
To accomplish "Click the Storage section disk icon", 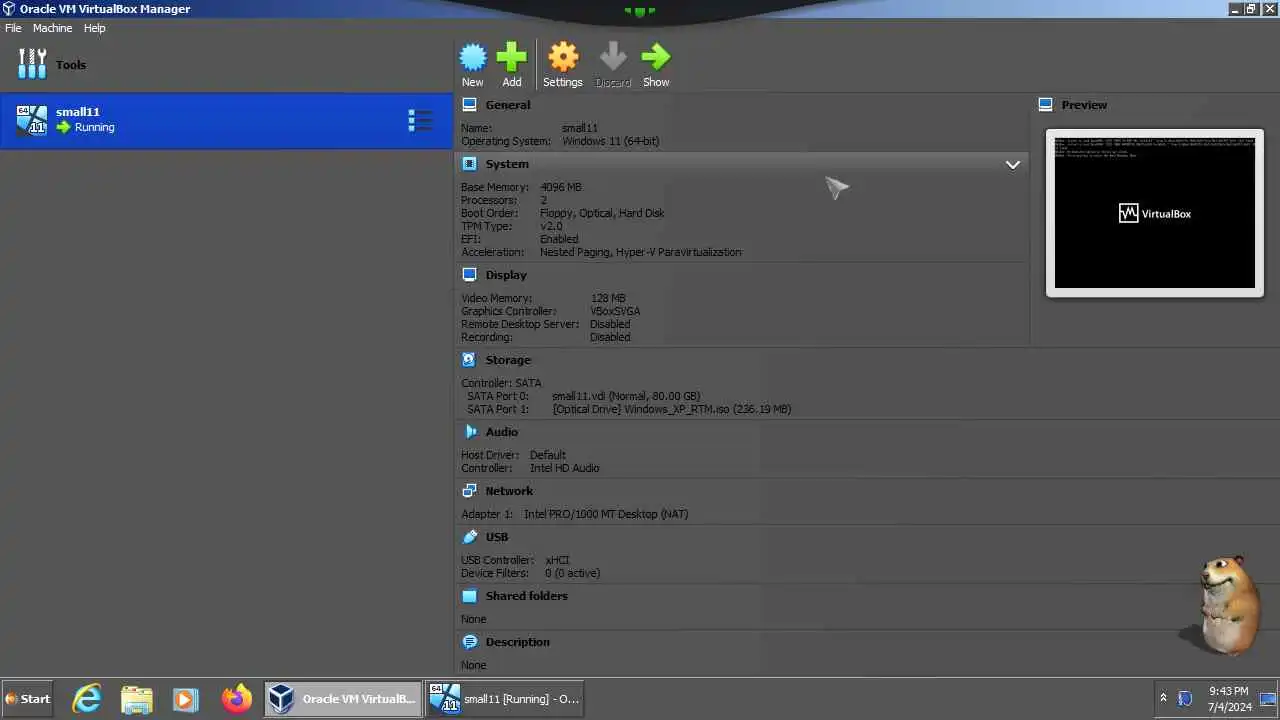I will pos(469,360).
